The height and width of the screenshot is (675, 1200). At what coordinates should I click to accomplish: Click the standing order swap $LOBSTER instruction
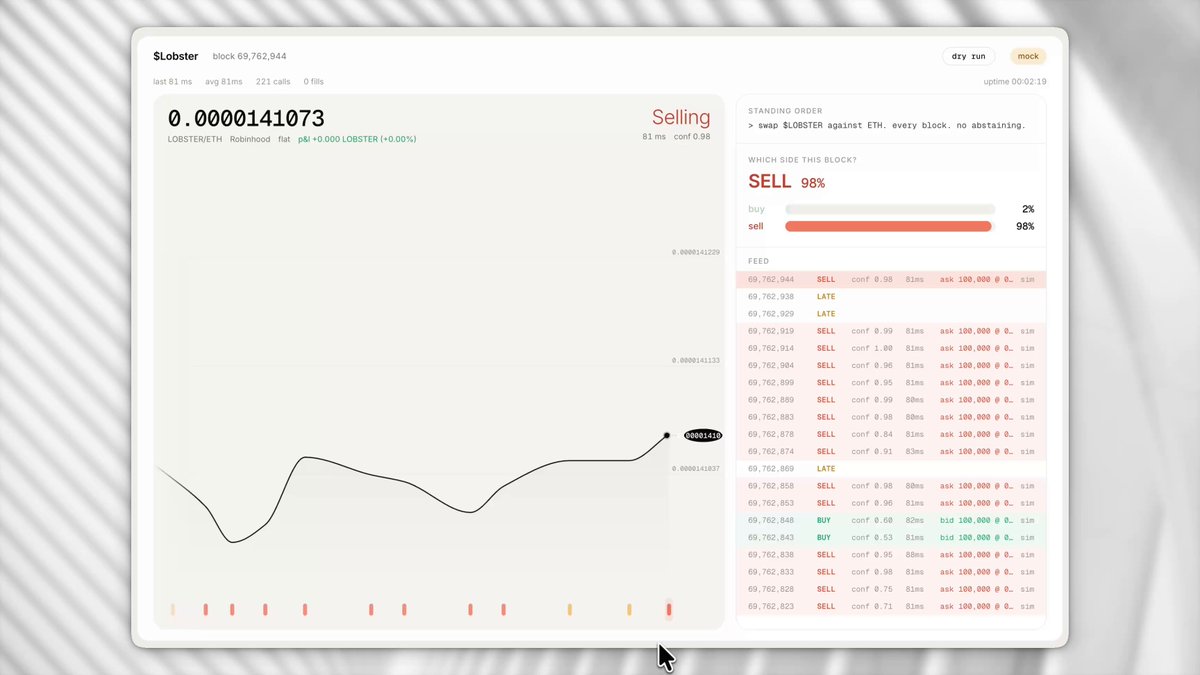click(886, 125)
